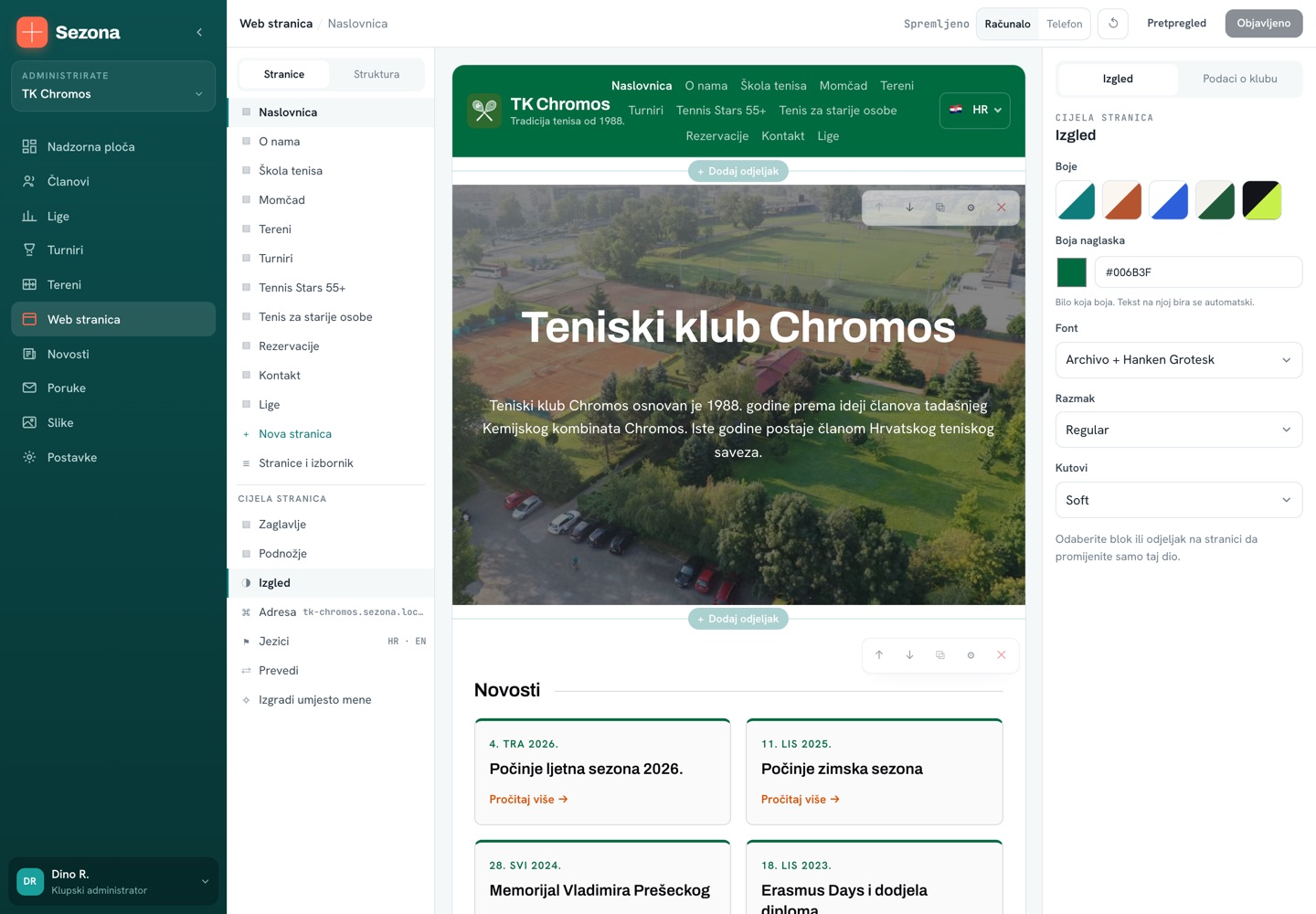Open the Font dropdown
This screenshot has width=1316, height=914.
[1179, 360]
